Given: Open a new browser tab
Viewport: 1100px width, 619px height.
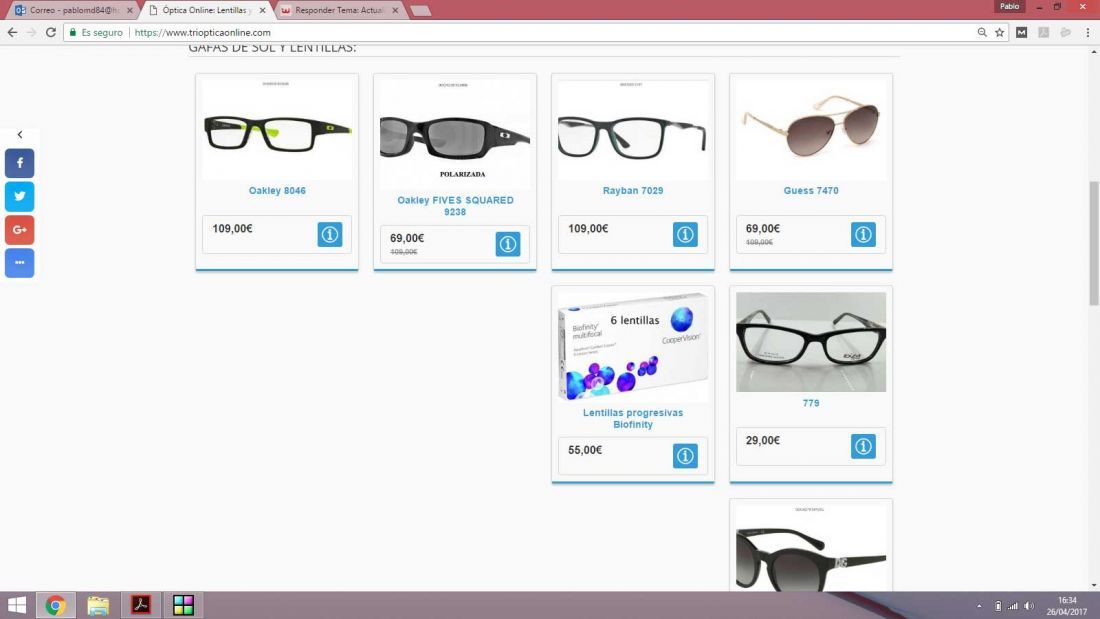Looking at the screenshot, I should 420,11.
